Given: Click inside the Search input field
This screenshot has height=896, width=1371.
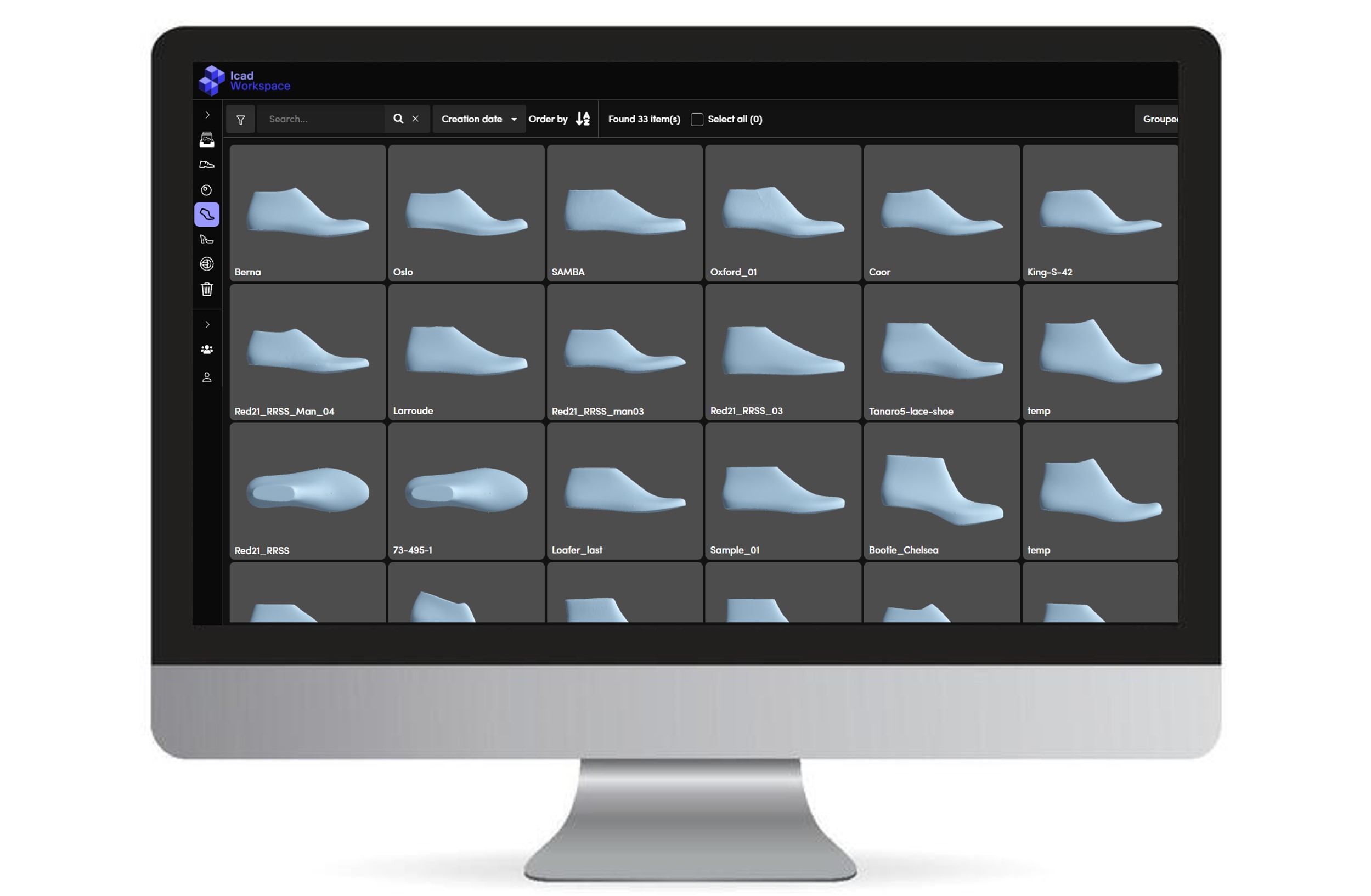Looking at the screenshot, I should (x=323, y=119).
